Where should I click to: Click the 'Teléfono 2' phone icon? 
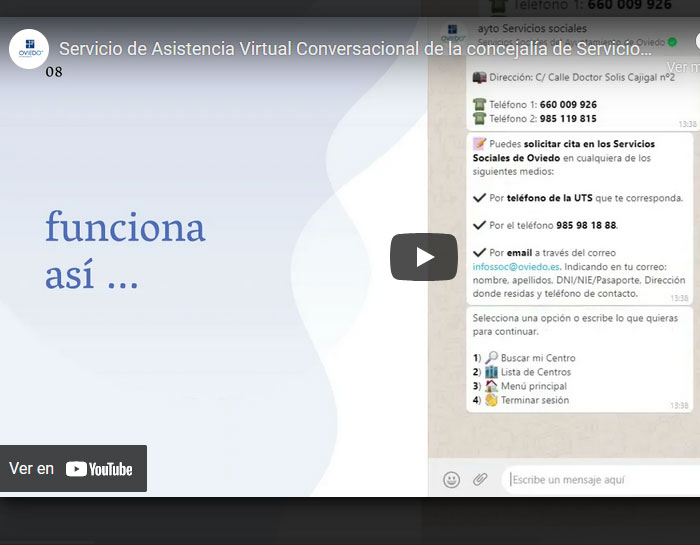(479, 118)
